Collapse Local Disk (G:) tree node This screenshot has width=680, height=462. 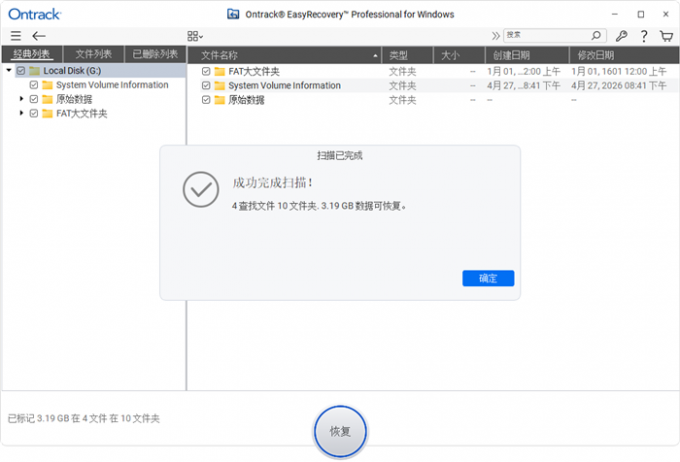pyautogui.click(x=9, y=70)
